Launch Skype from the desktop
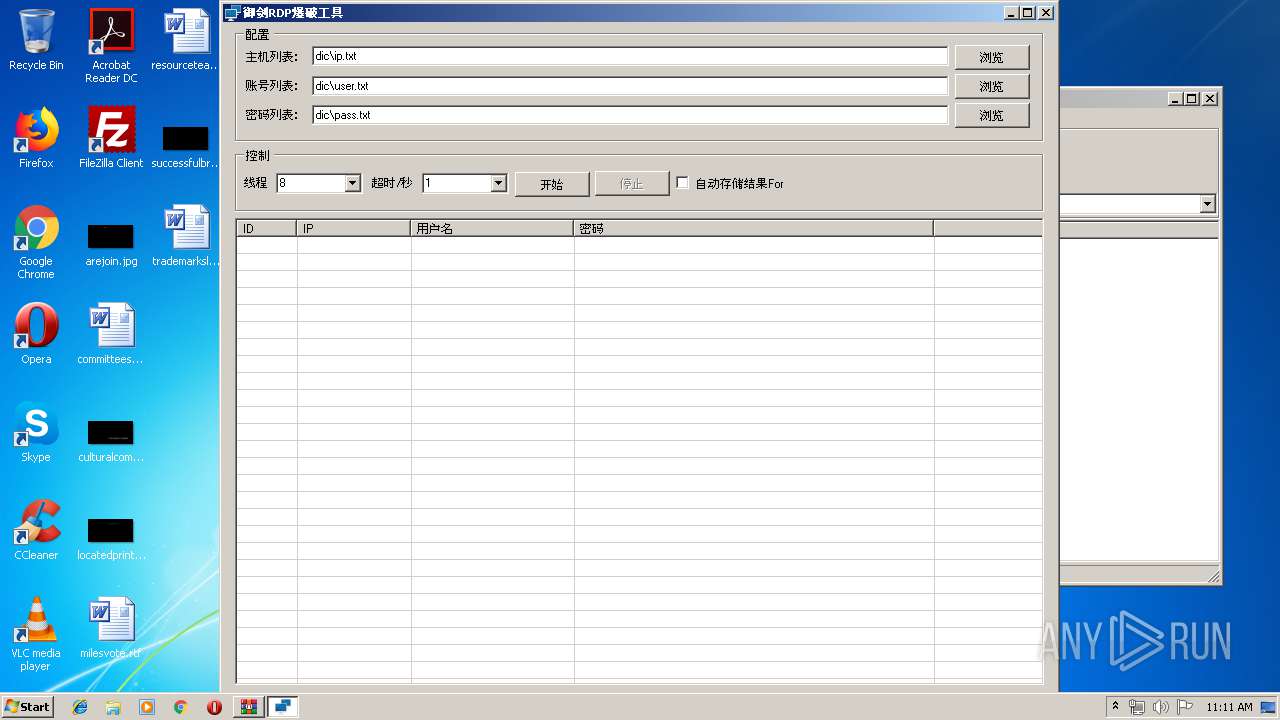This screenshot has width=1280, height=720. point(36,432)
